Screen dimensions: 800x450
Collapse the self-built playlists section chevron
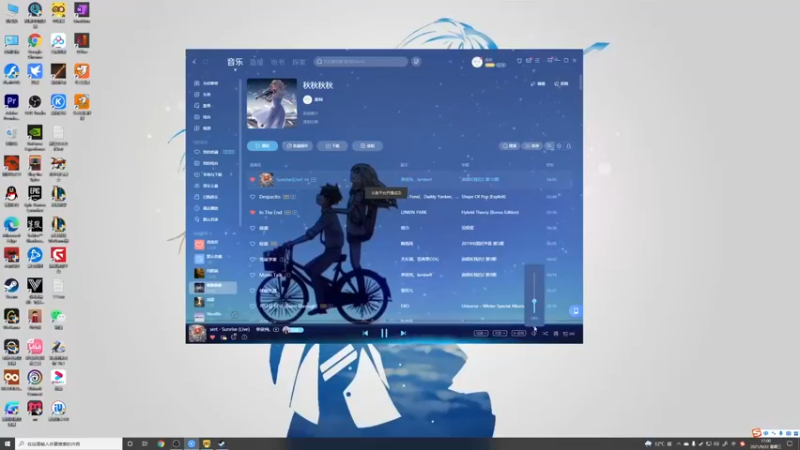234,233
